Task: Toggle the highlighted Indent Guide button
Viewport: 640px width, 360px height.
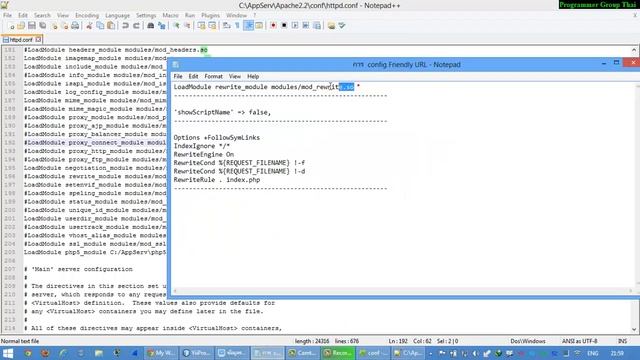Action: tap(248, 26)
